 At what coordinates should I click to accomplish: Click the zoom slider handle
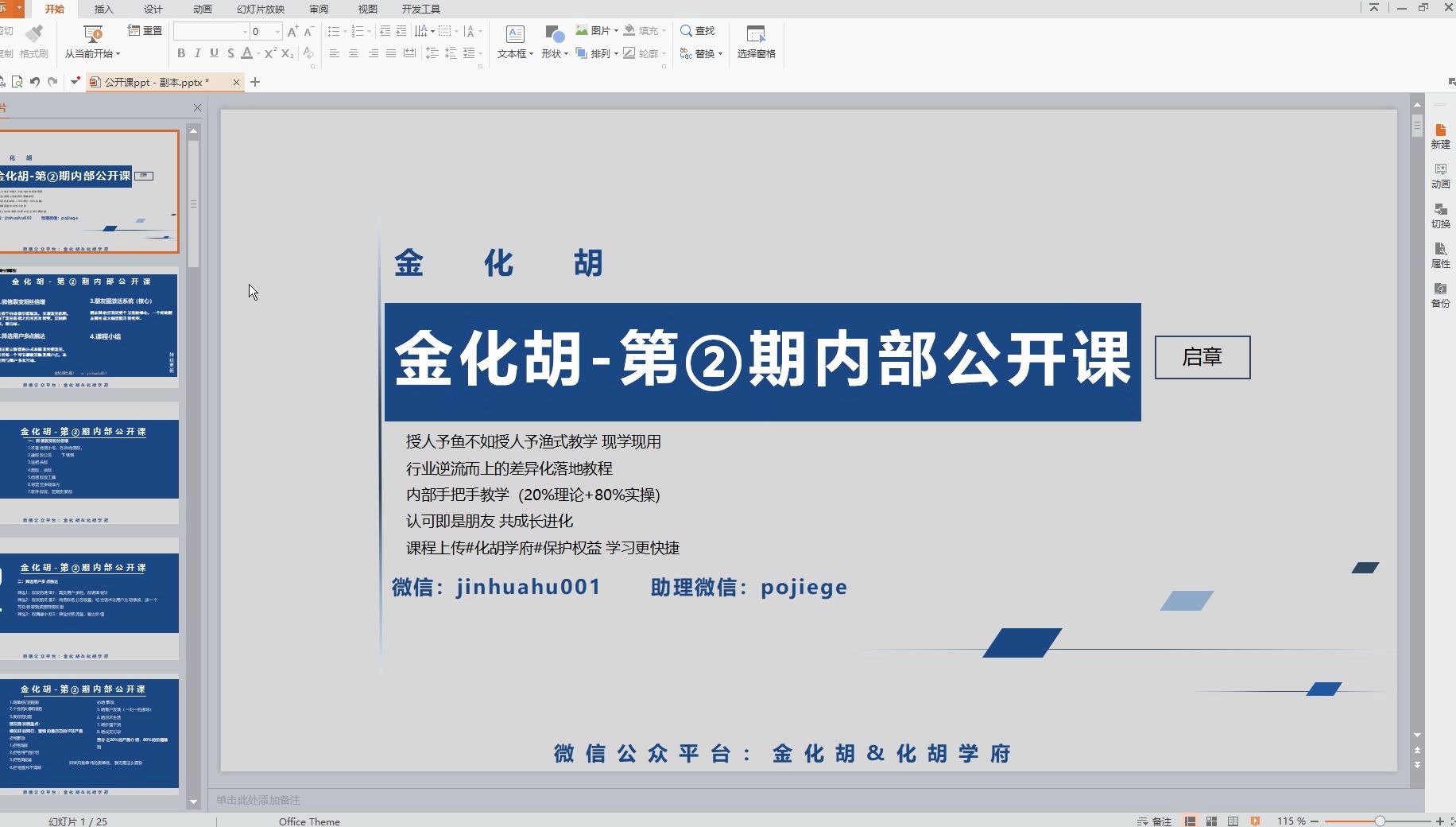point(1380,821)
